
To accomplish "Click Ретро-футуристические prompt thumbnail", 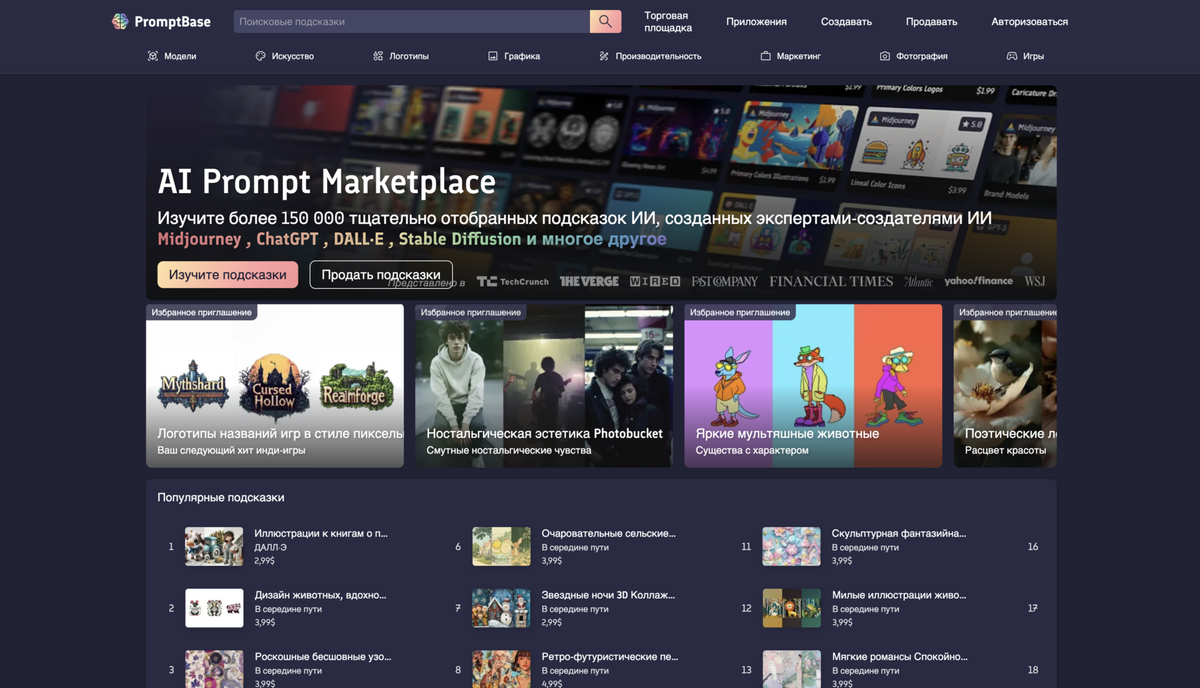I will (501, 669).
